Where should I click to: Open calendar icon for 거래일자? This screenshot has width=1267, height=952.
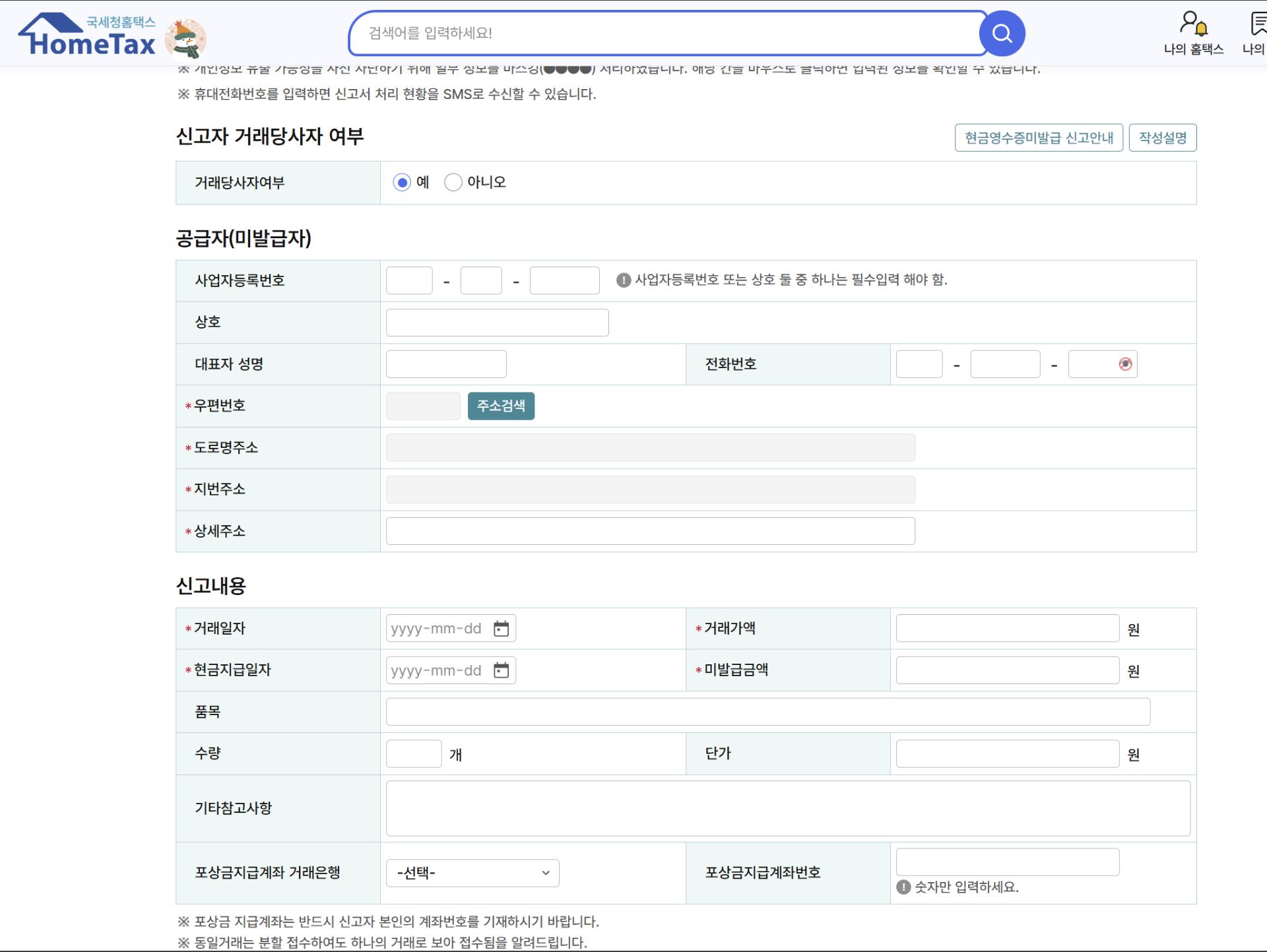[x=502, y=629]
